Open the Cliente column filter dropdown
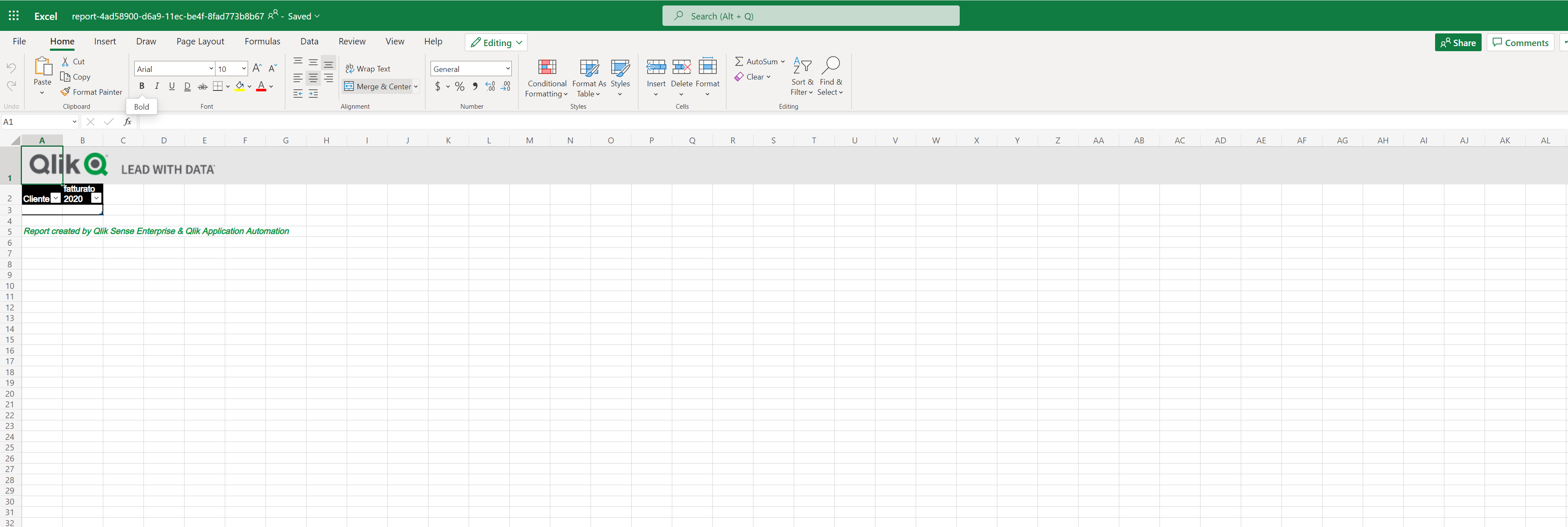The width and height of the screenshot is (1568, 527). [x=55, y=198]
